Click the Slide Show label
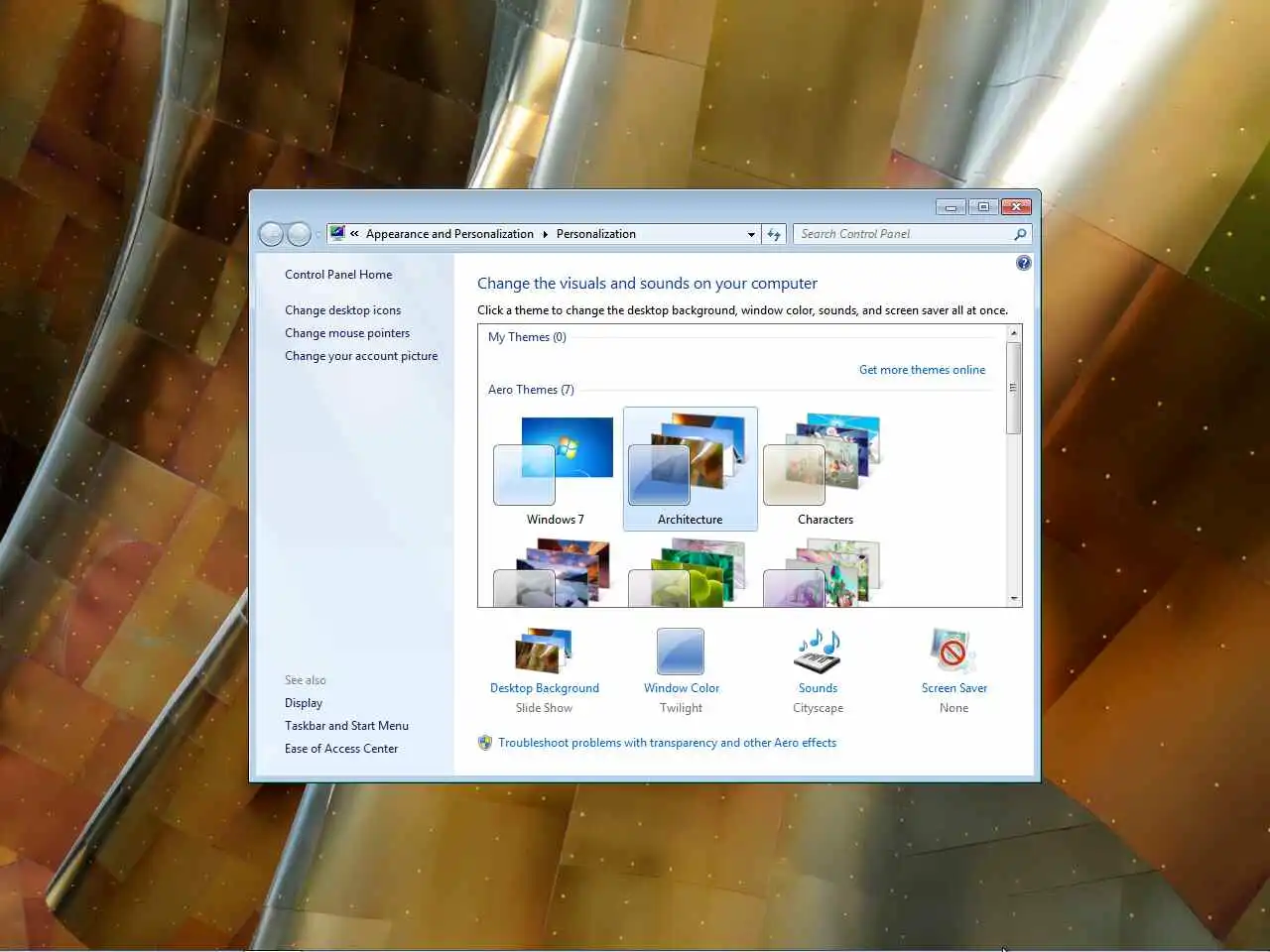1270x952 pixels. click(x=544, y=708)
